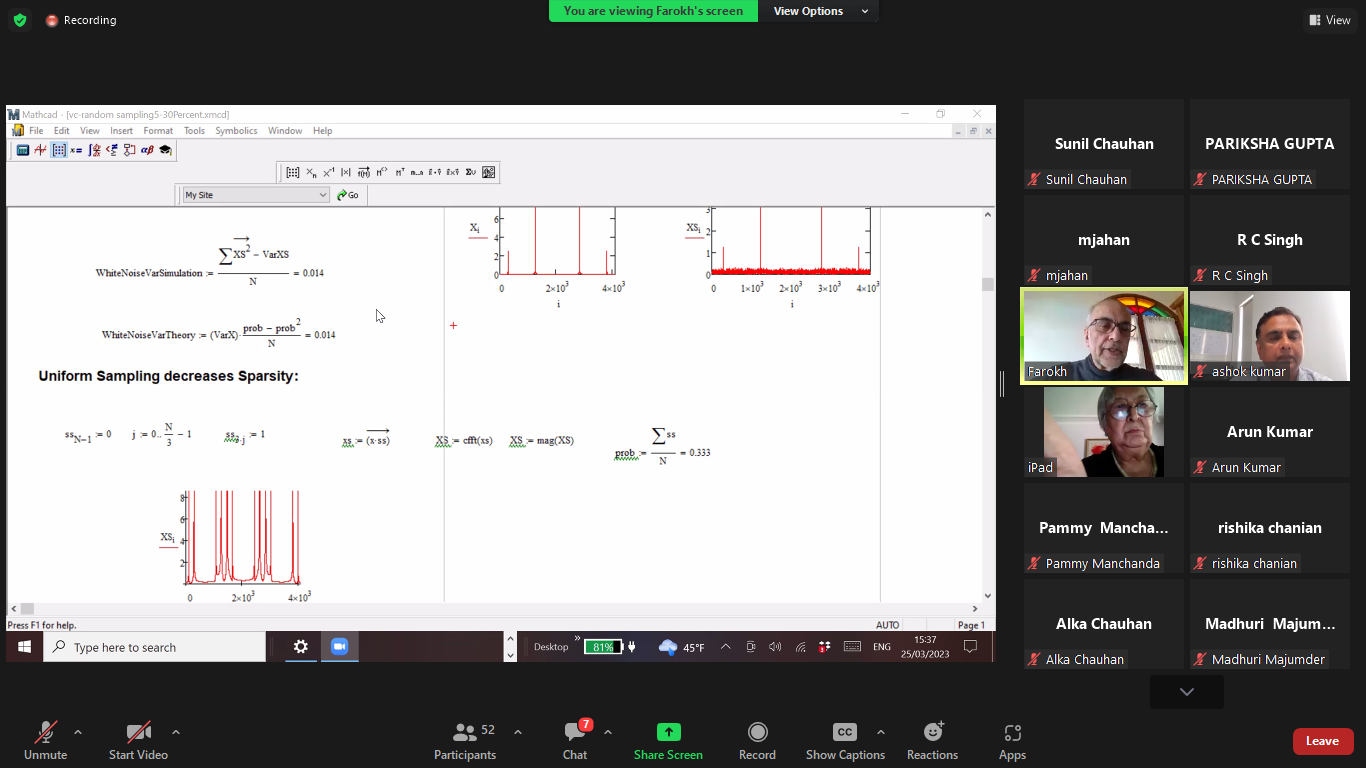The image size is (1366, 768).
Task: Select Farokh's video thumbnail
Action: click(1104, 336)
